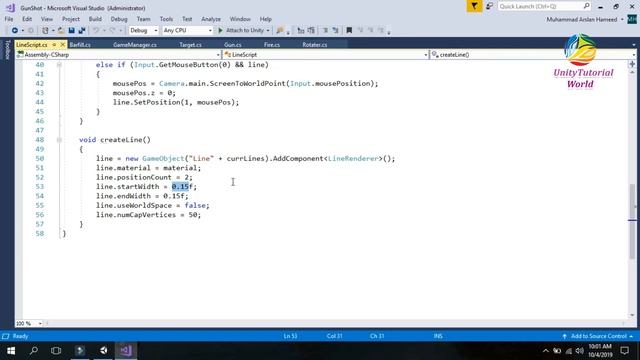Open the Assembly-CSharp project dropdown
Screen dimensions: 640x360
point(118,55)
